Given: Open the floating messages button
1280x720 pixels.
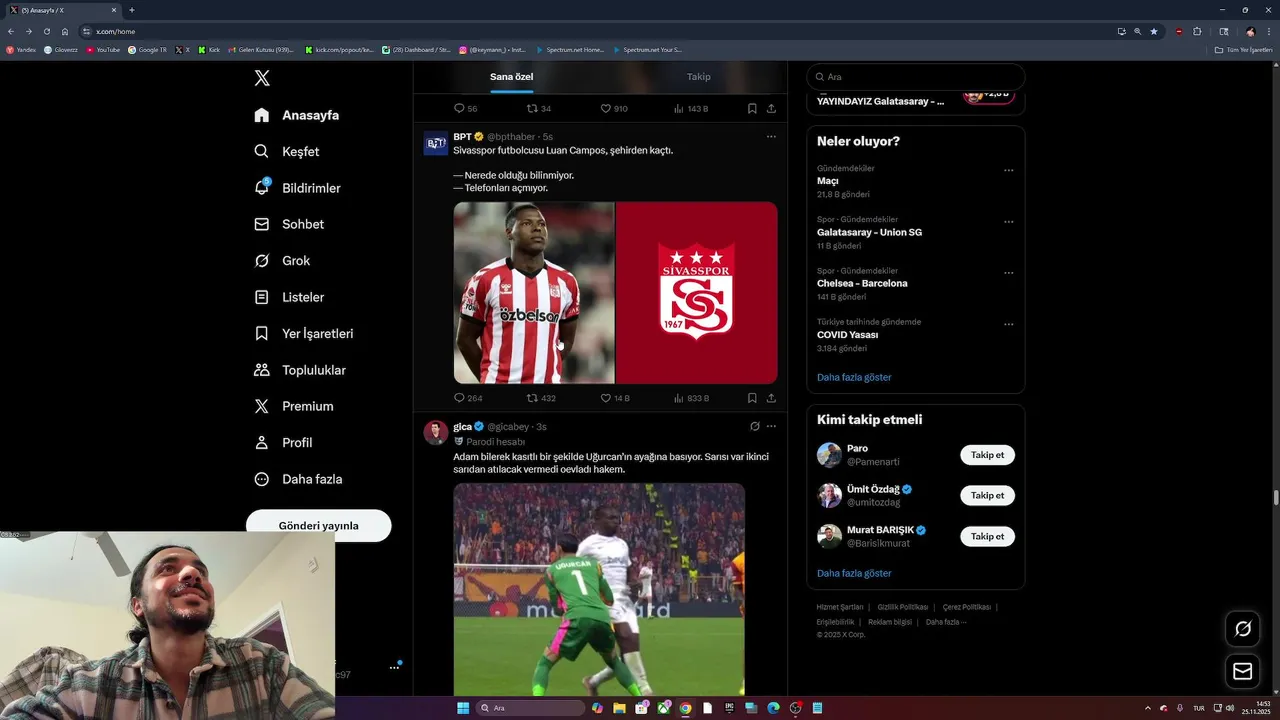Looking at the screenshot, I should [1243, 671].
